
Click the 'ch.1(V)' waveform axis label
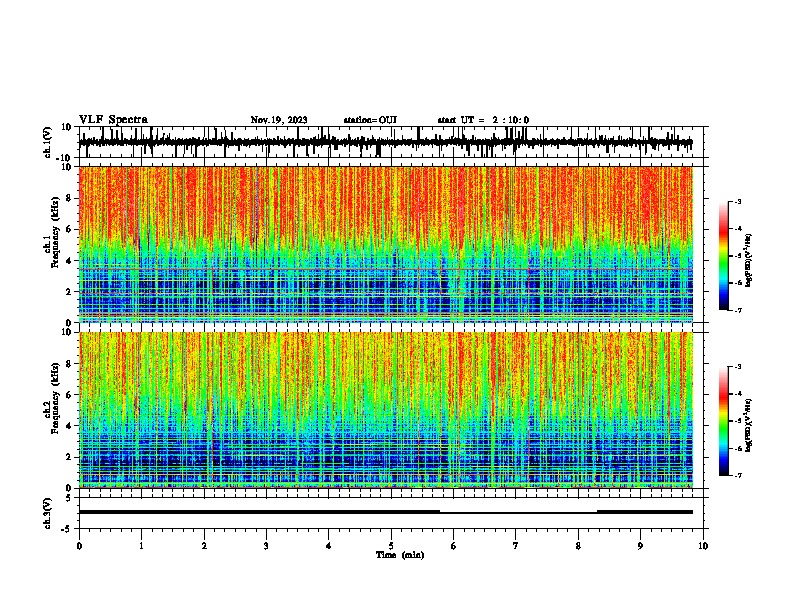tap(48, 142)
